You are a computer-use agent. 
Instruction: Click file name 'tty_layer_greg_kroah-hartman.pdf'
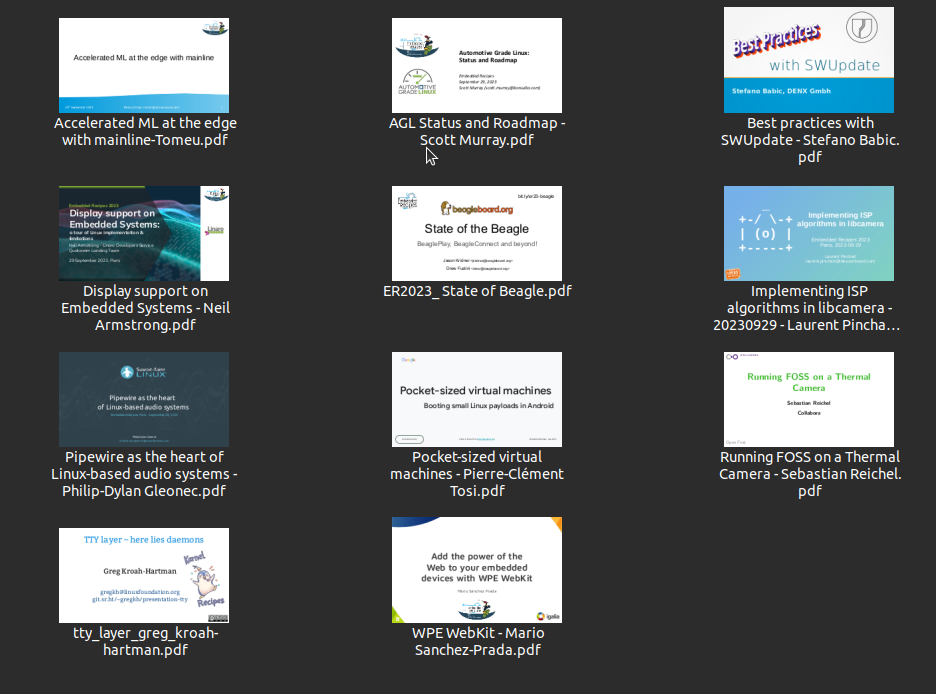coord(145,641)
